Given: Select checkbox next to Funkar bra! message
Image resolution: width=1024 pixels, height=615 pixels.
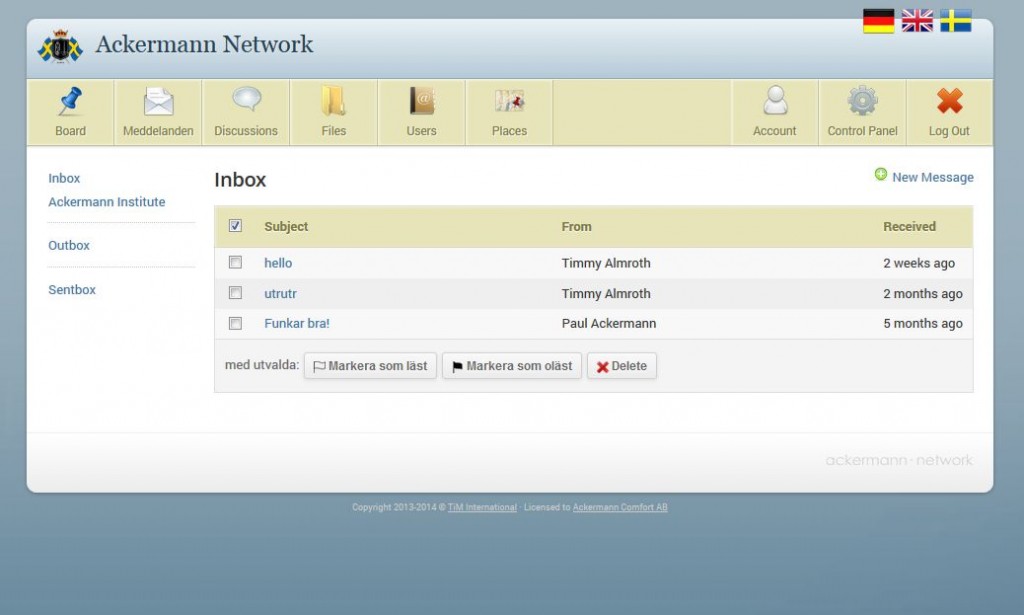Looking at the screenshot, I should [x=235, y=323].
